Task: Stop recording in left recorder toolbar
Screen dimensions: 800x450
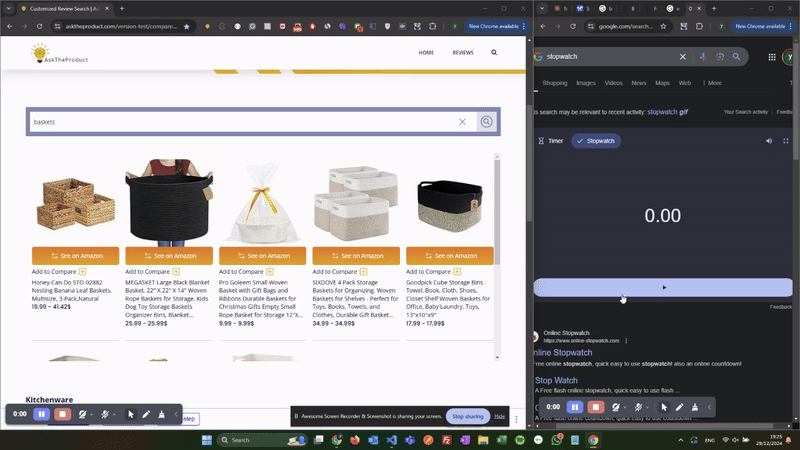Action: (62, 414)
